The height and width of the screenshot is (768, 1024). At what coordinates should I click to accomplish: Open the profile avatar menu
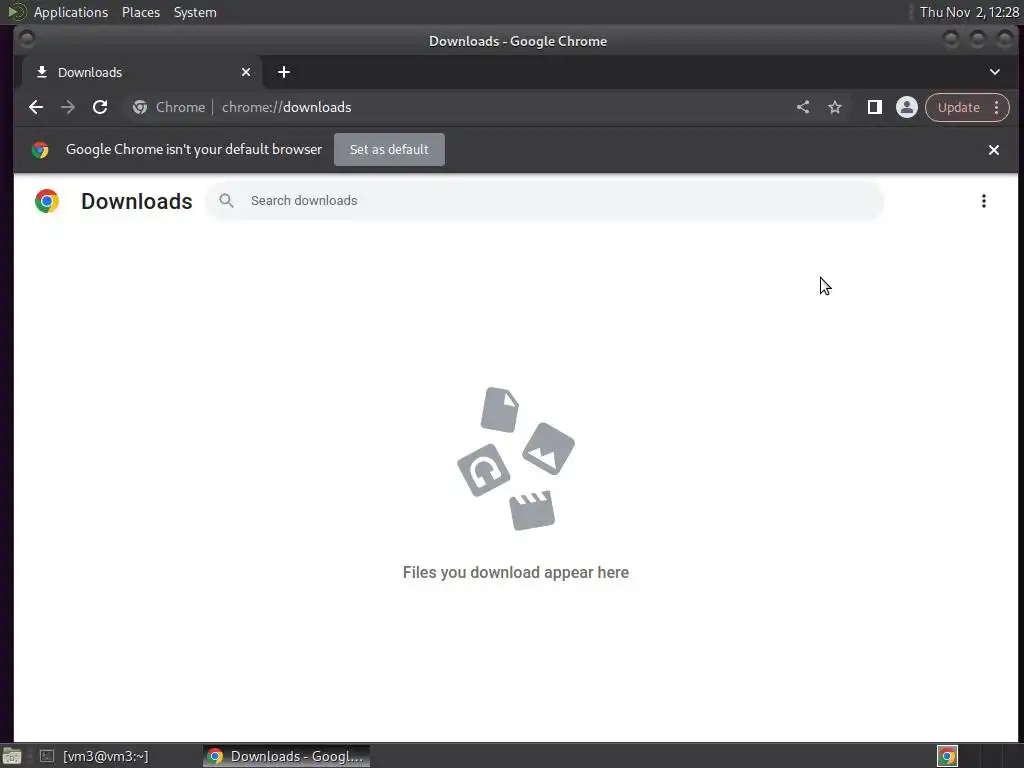point(906,107)
